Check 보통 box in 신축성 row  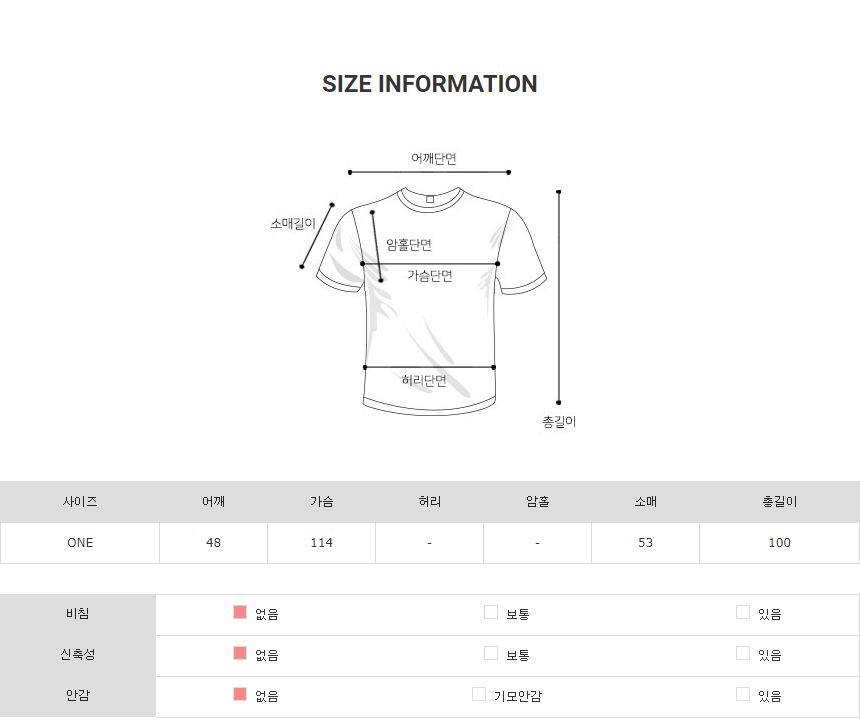tap(491, 653)
